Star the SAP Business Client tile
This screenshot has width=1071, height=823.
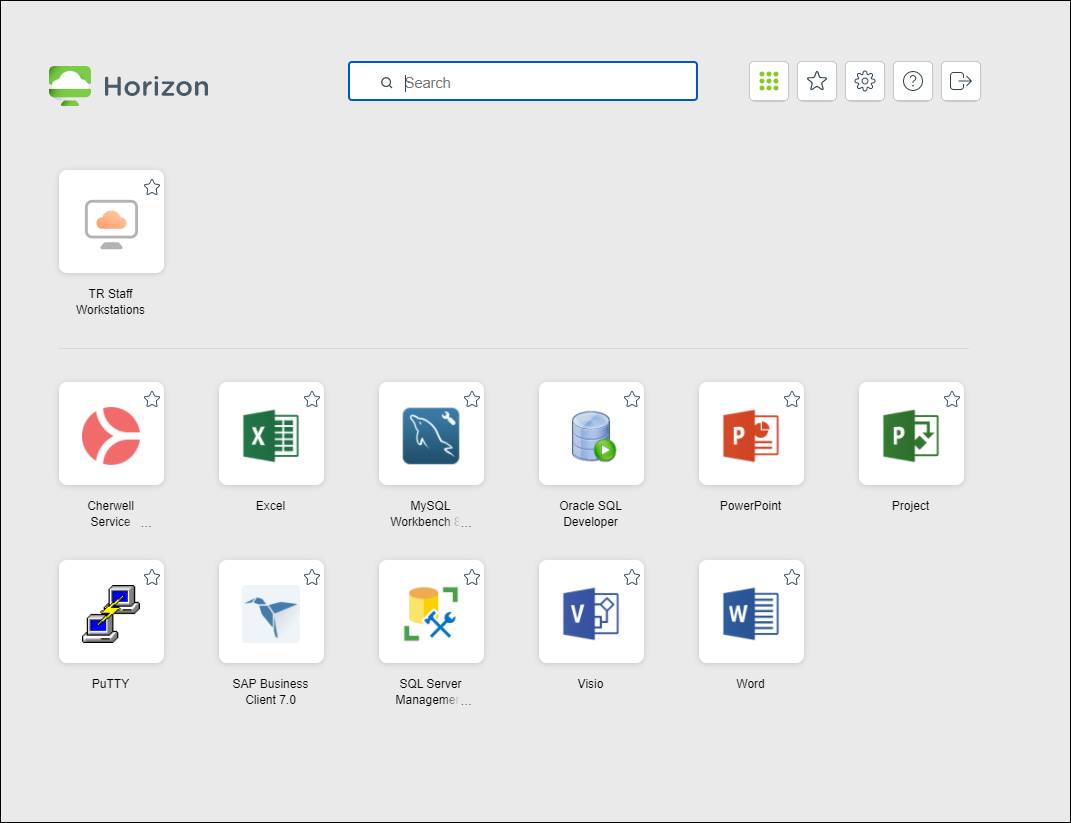coord(311,577)
